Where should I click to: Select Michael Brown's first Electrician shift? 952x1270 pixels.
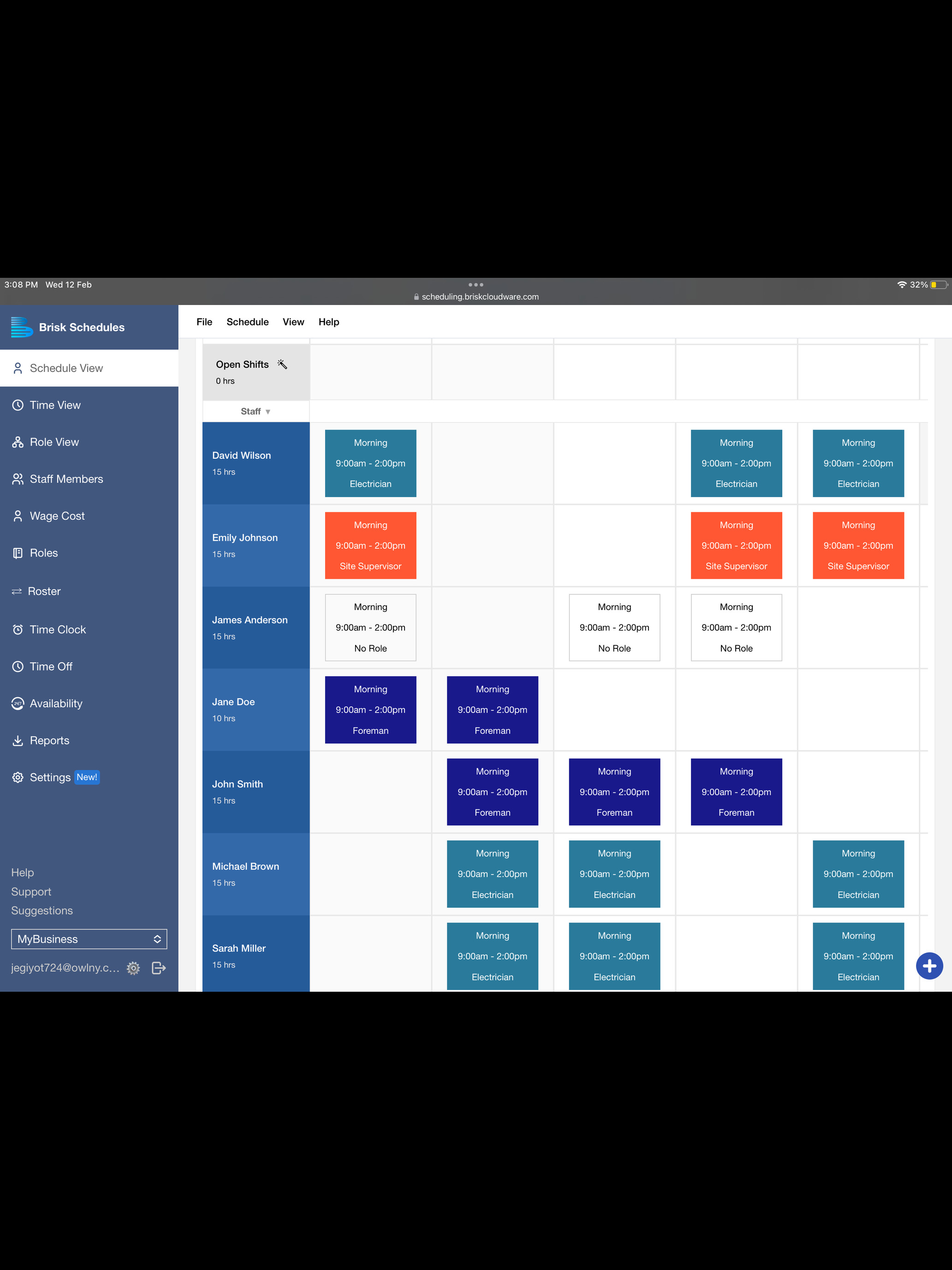[492, 874]
